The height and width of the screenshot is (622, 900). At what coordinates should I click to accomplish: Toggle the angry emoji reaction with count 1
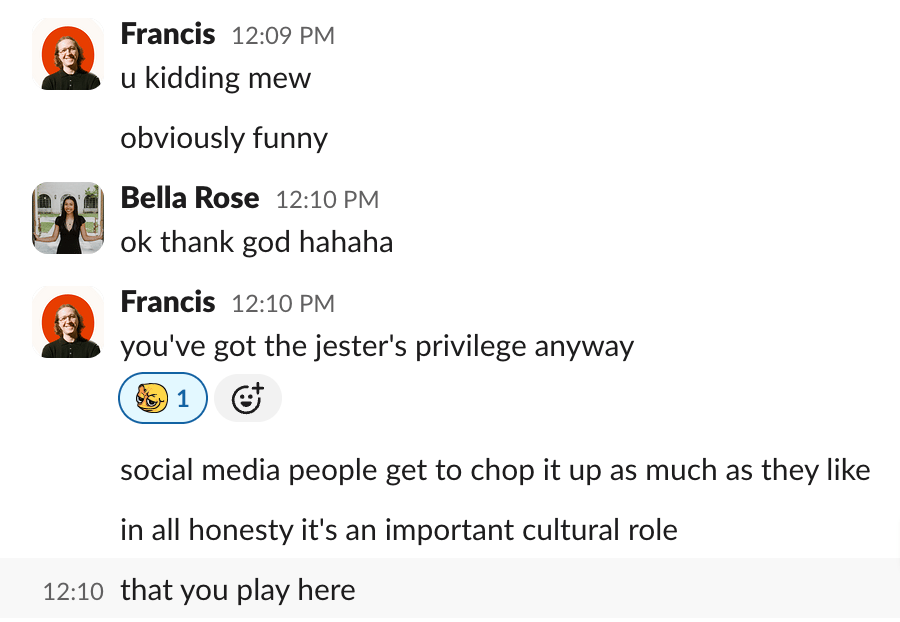pos(163,398)
